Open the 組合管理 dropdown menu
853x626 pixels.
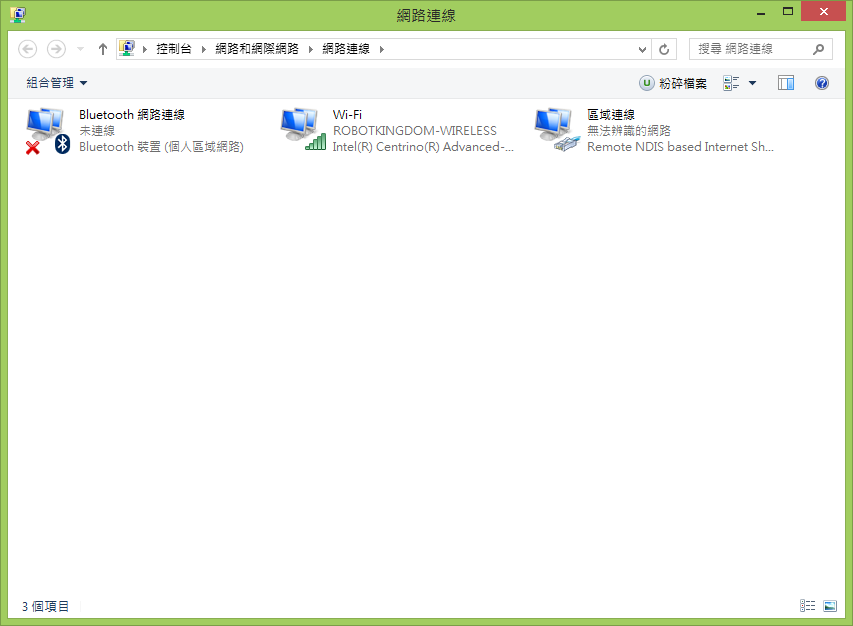click(57, 83)
